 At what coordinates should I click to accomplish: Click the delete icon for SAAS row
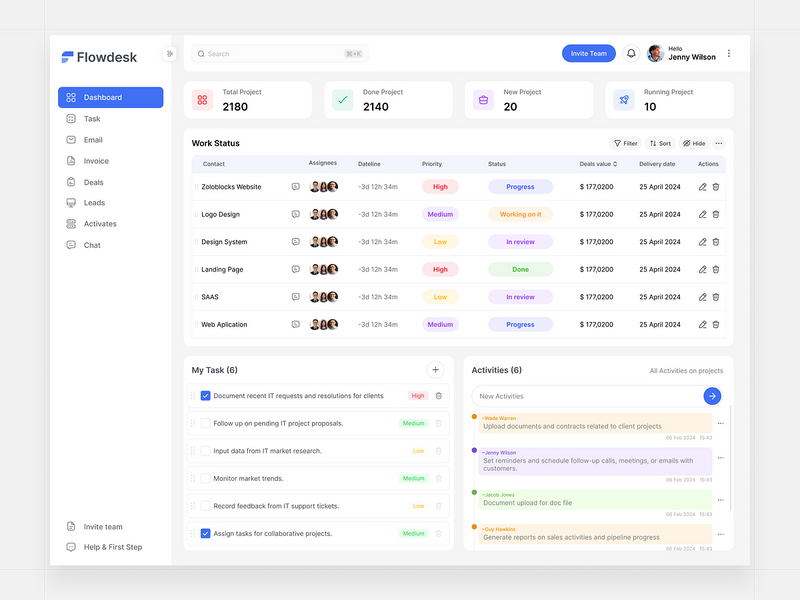716,296
